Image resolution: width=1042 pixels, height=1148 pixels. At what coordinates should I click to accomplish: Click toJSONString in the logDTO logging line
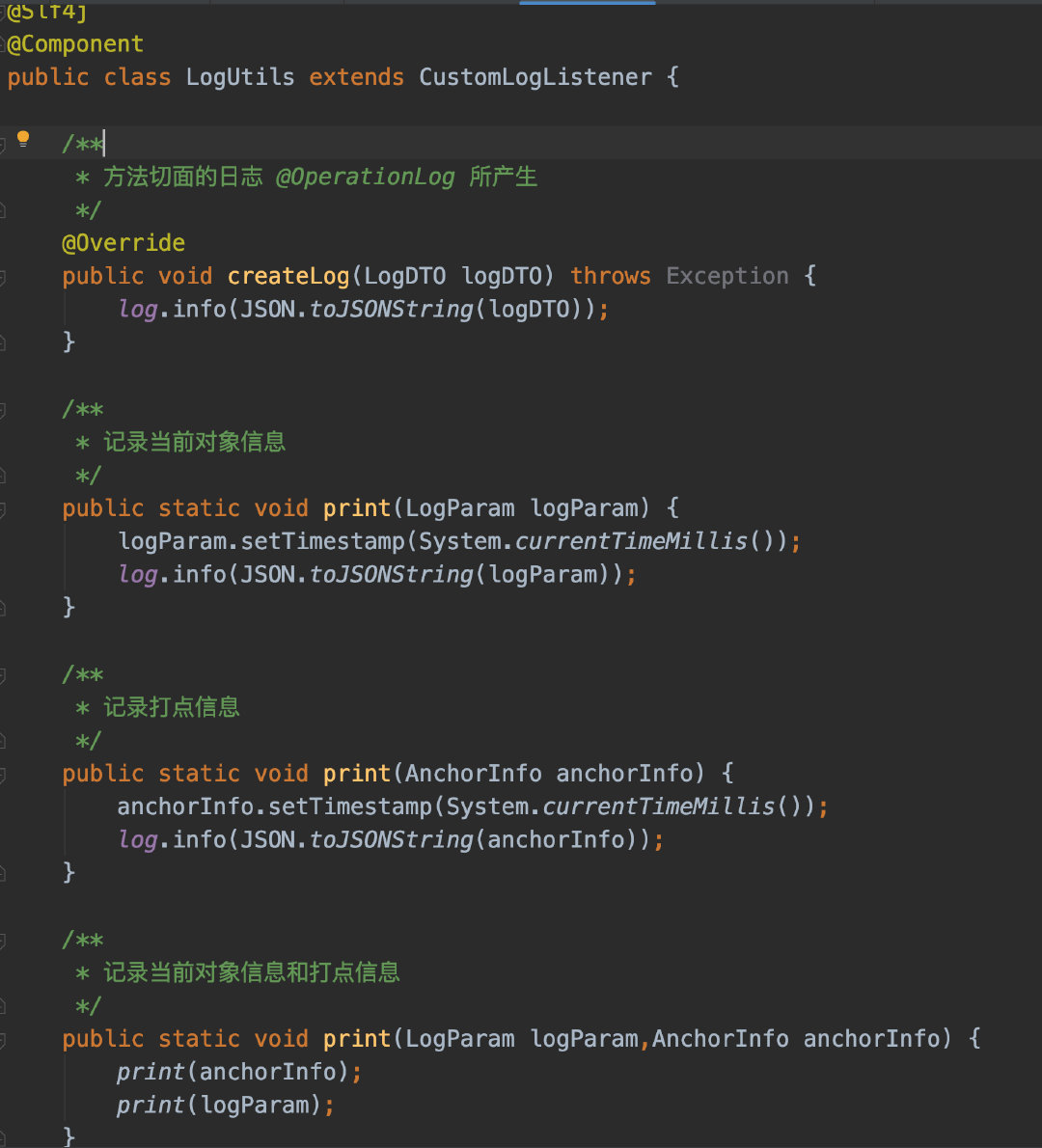[x=392, y=309]
